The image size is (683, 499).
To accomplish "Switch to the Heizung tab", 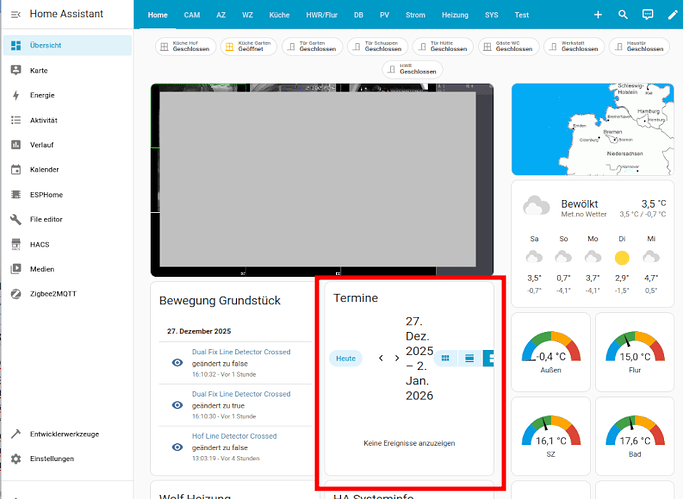I will (455, 15).
